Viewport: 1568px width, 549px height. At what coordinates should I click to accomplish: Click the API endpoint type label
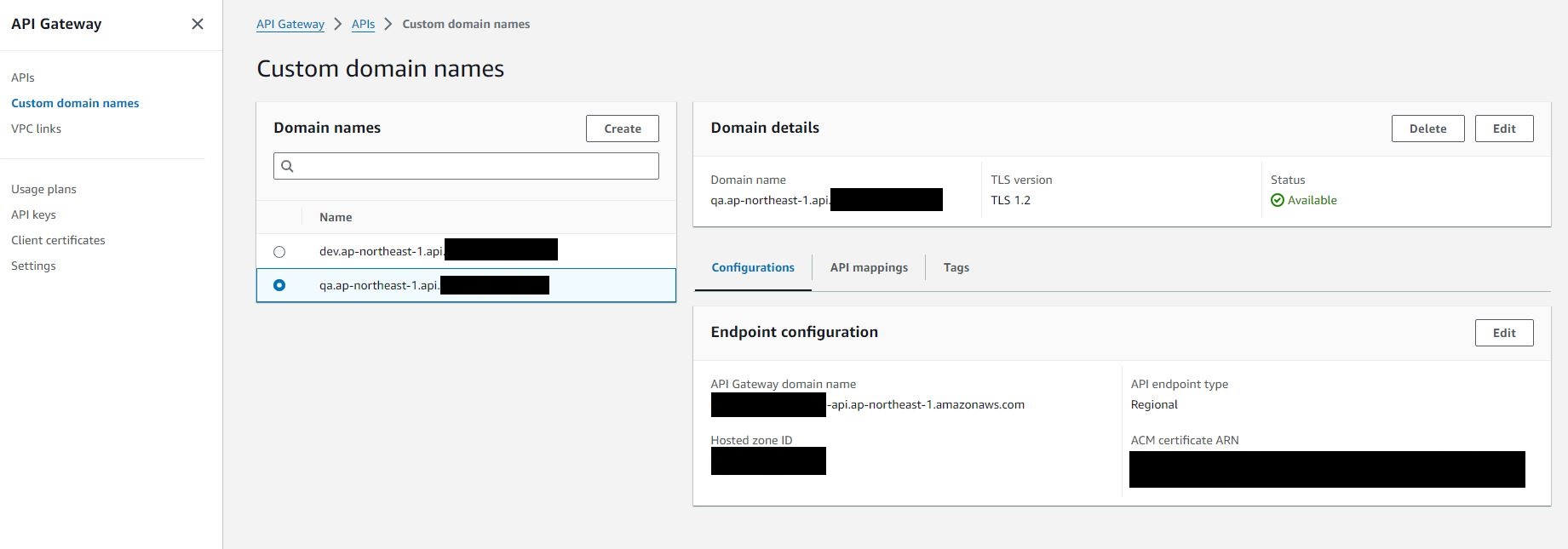(1180, 384)
